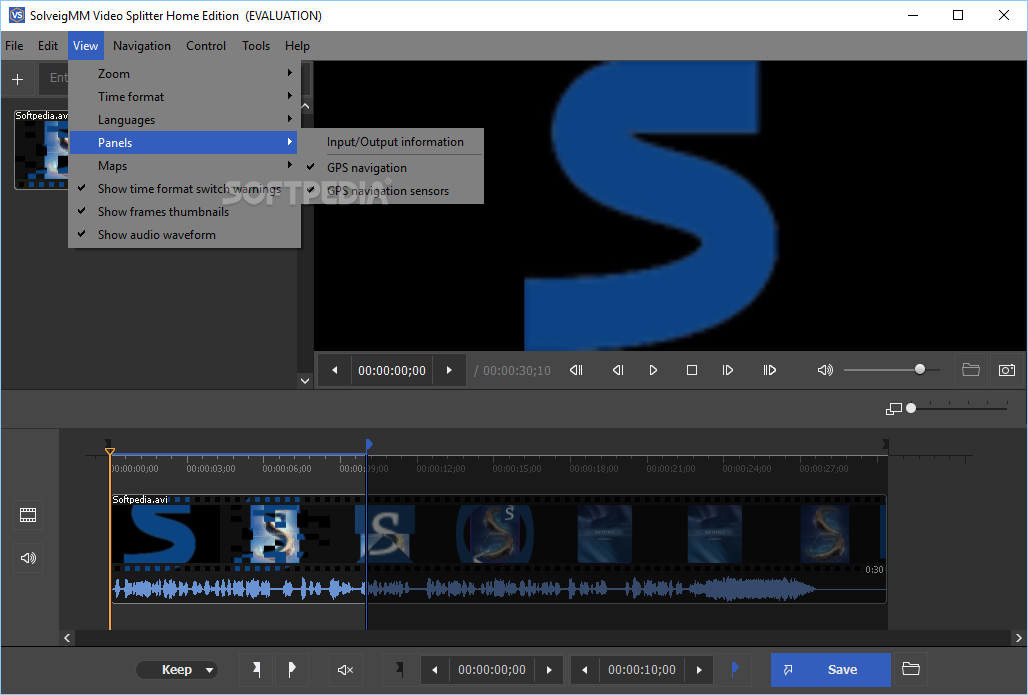Add an end marker flag
The height and width of the screenshot is (695, 1028).
[292, 669]
